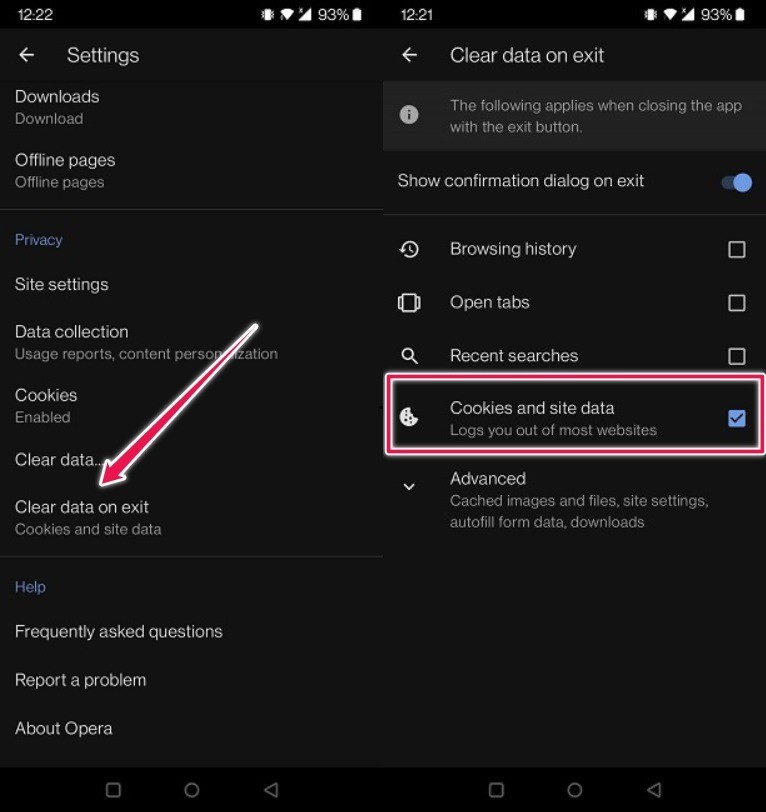Tap the cookie icon for Cookies and site data
Screen dimensions: 766x812
[409, 417]
